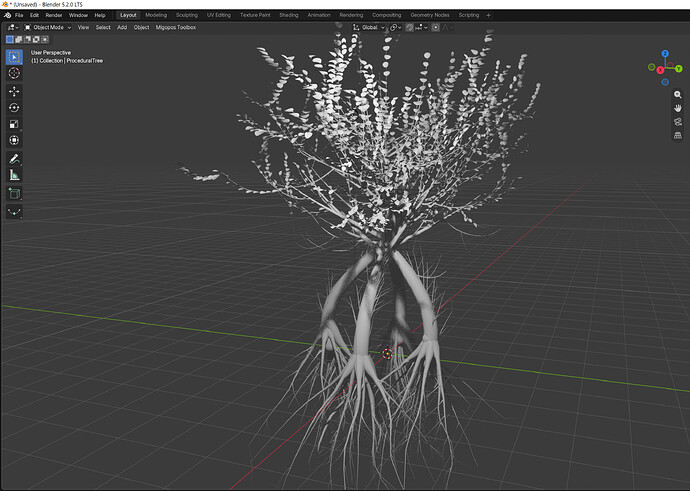Open the viewport Select menu

pyautogui.click(x=103, y=27)
